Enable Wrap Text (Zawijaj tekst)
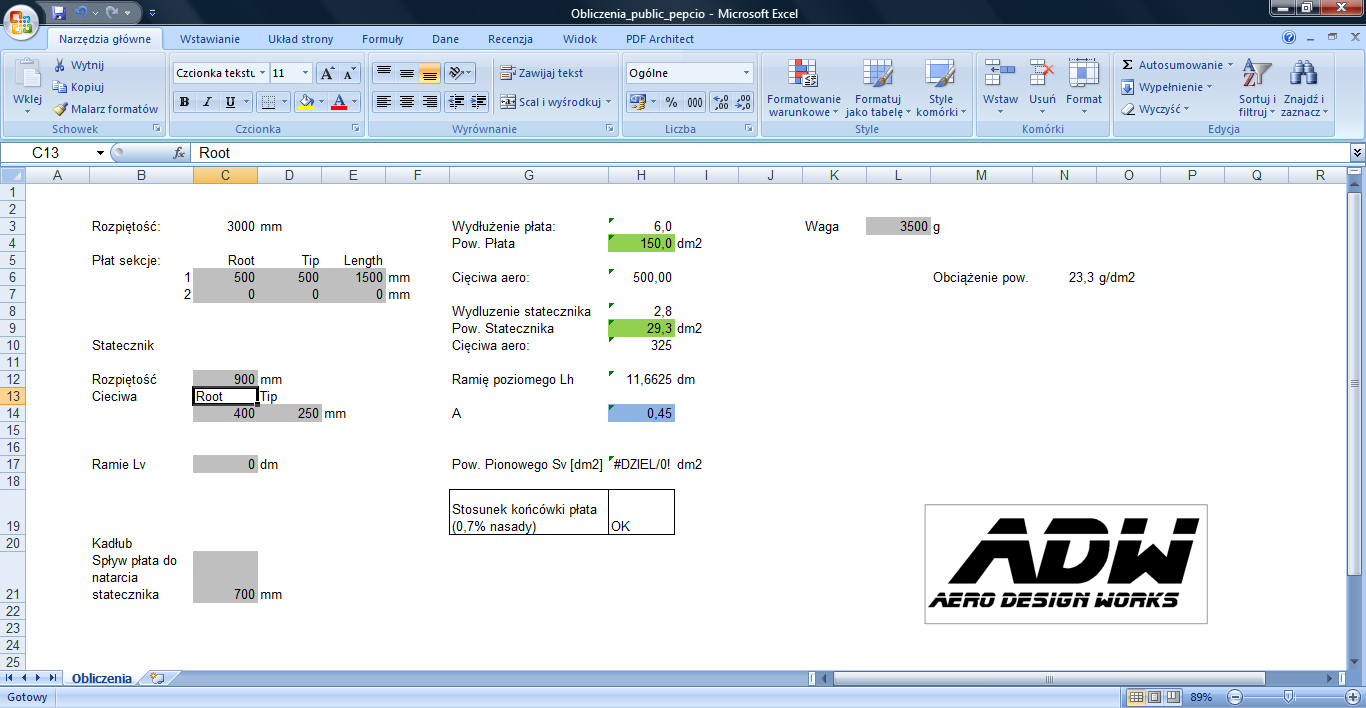1366x708 pixels. [x=542, y=73]
